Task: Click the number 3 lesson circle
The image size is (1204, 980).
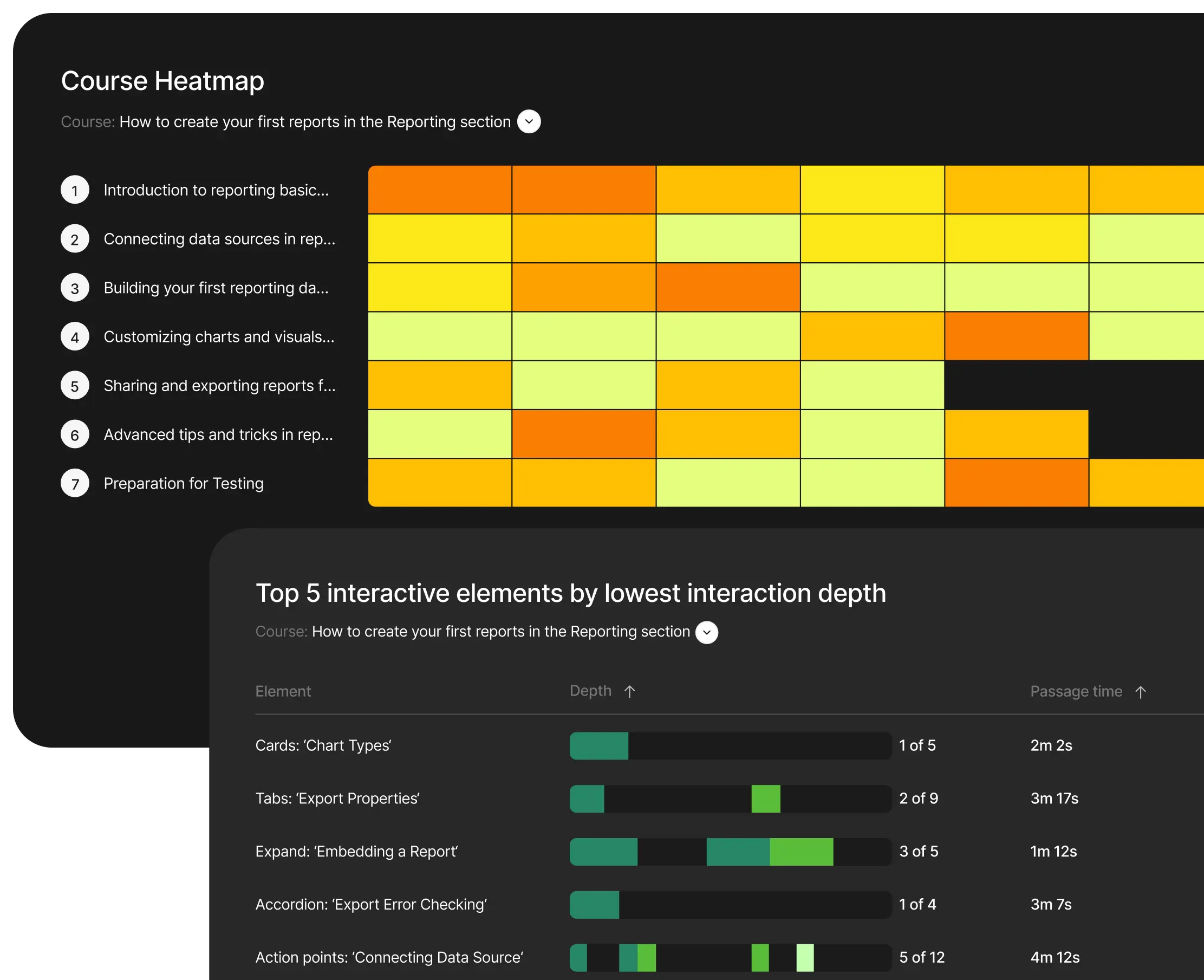Action: (x=75, y=288)
